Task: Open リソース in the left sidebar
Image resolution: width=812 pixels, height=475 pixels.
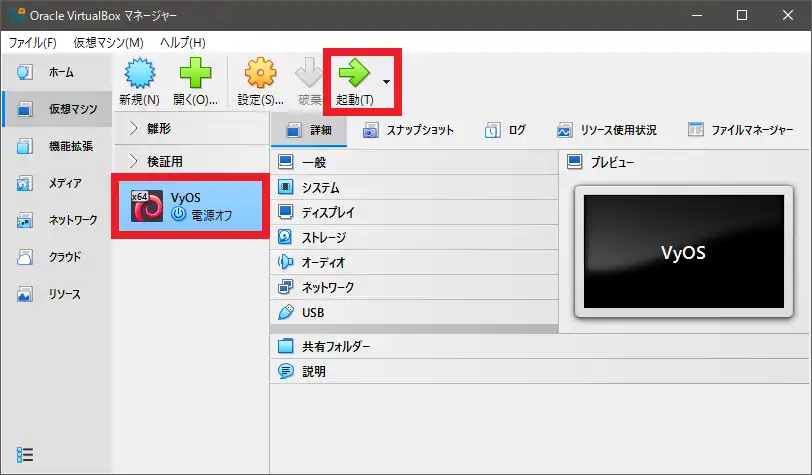Action: (57, 294)
